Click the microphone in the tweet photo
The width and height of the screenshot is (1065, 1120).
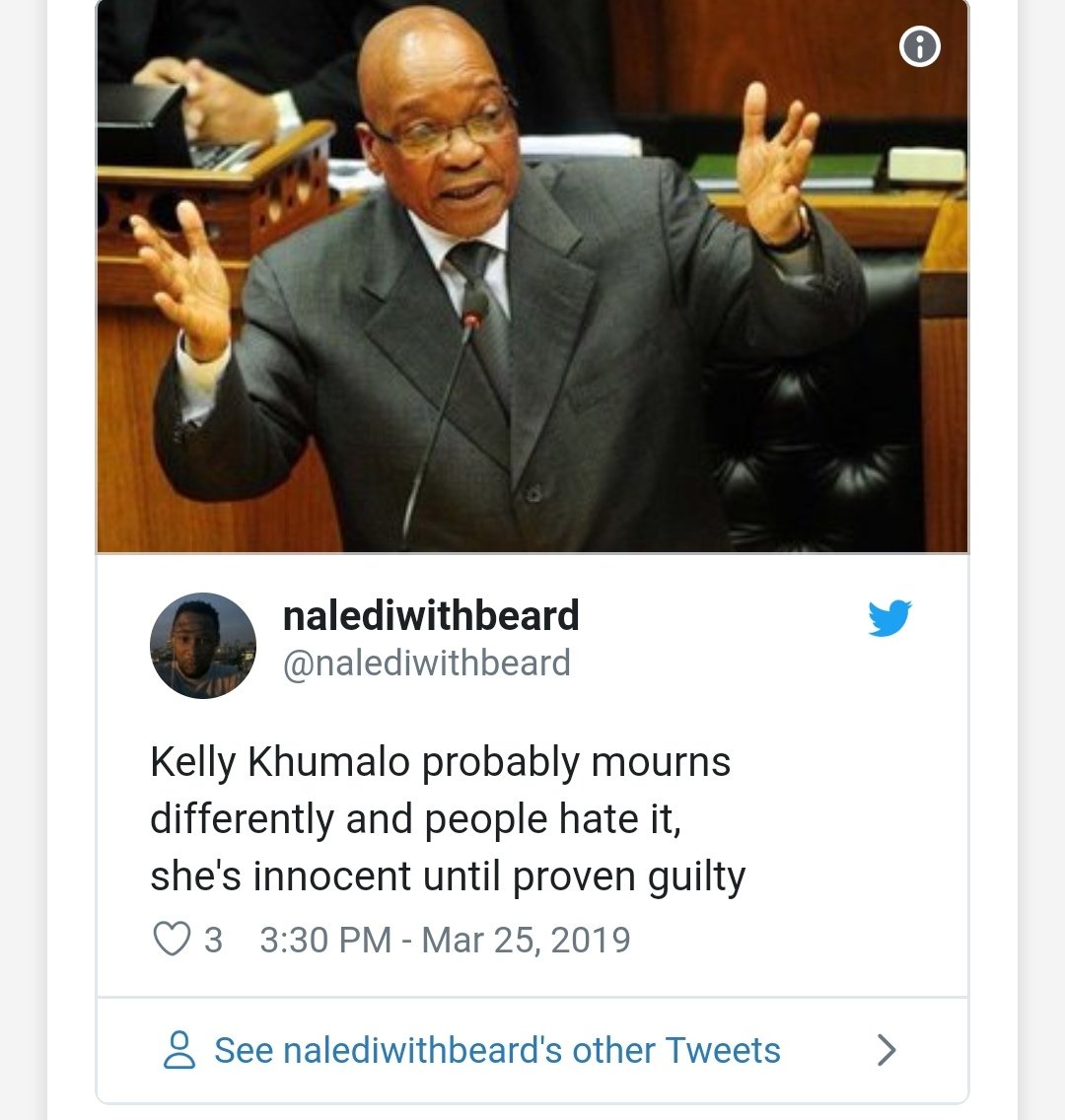click(x=474, y=306)
